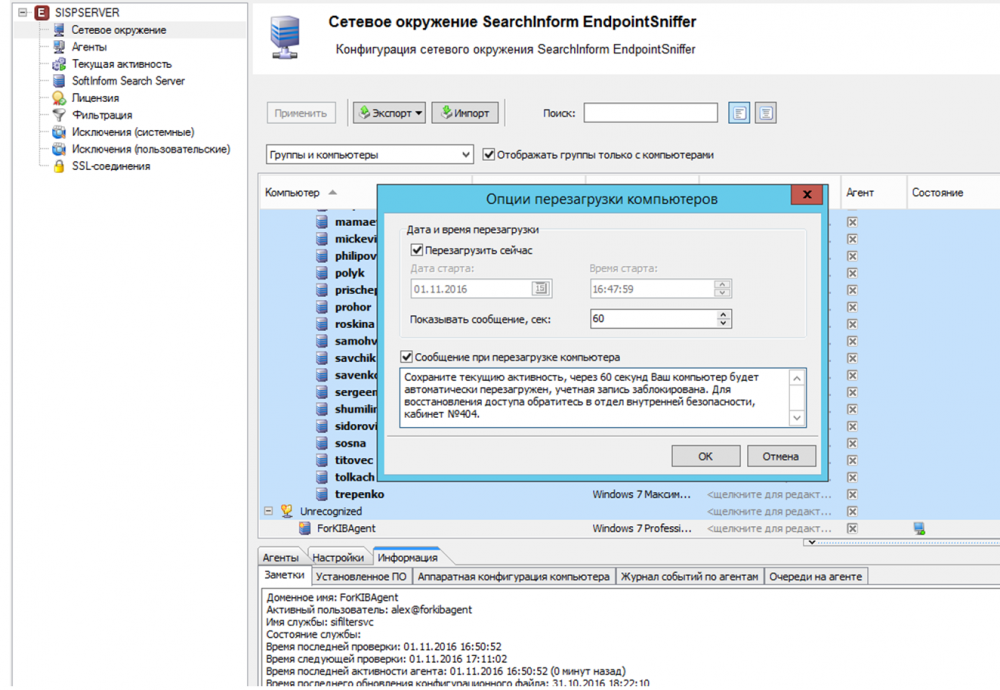Viewport: 1000px width, 690px height.
Task: Open calendar picker in Дата старта field
Action: tap(540, 289)
